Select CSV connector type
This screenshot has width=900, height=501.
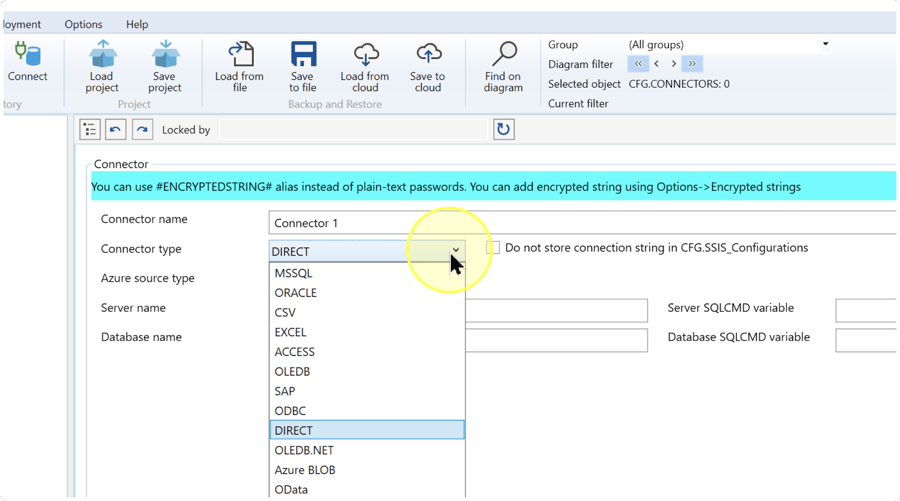click(367, 313)
